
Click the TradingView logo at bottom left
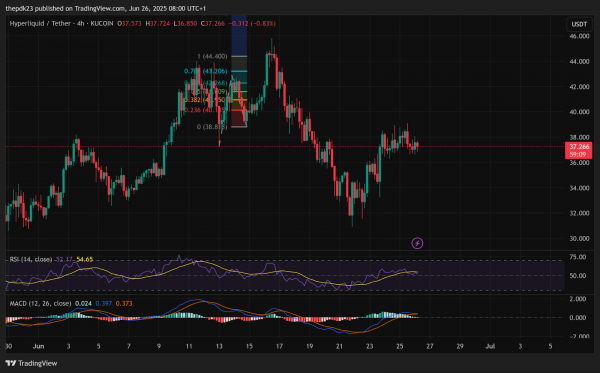(32, 363)
